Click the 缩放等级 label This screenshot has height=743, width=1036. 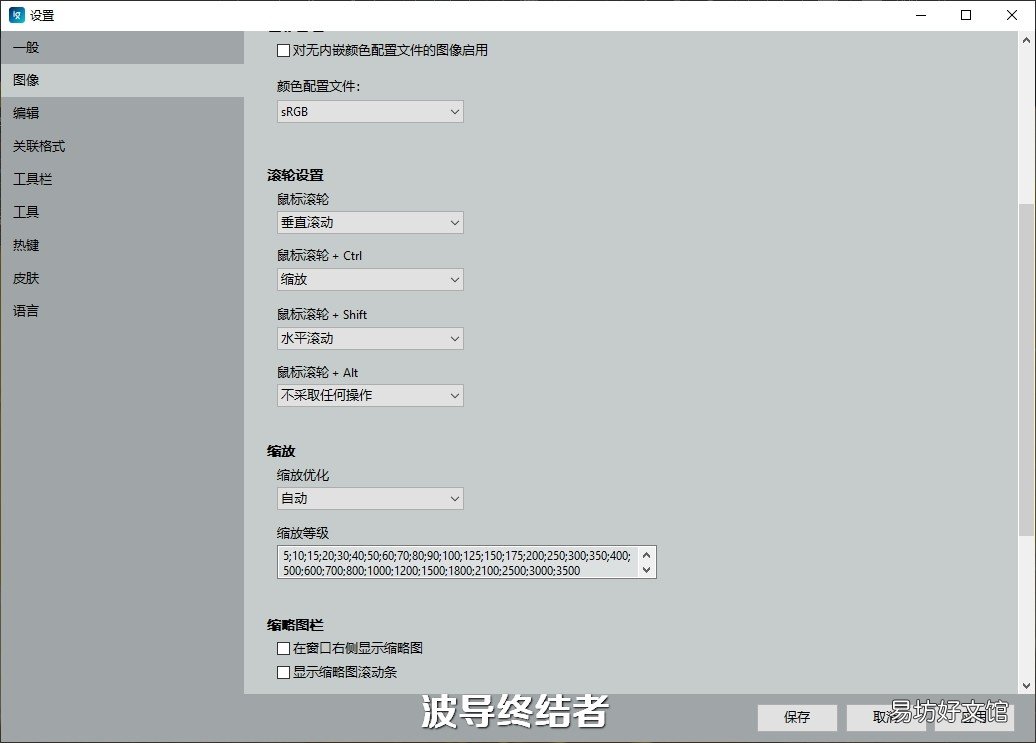(x=303, y=533)
